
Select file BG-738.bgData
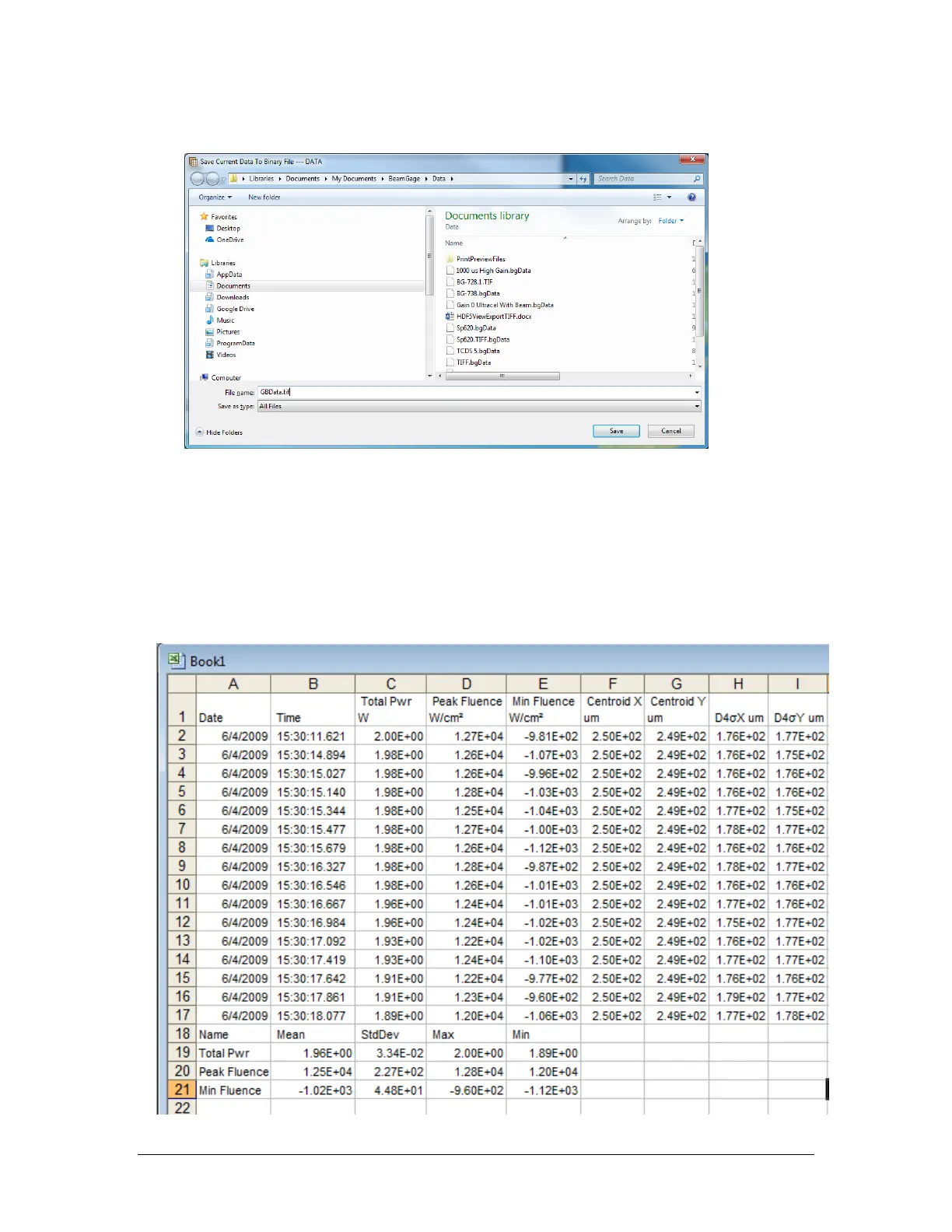point(478,293)
